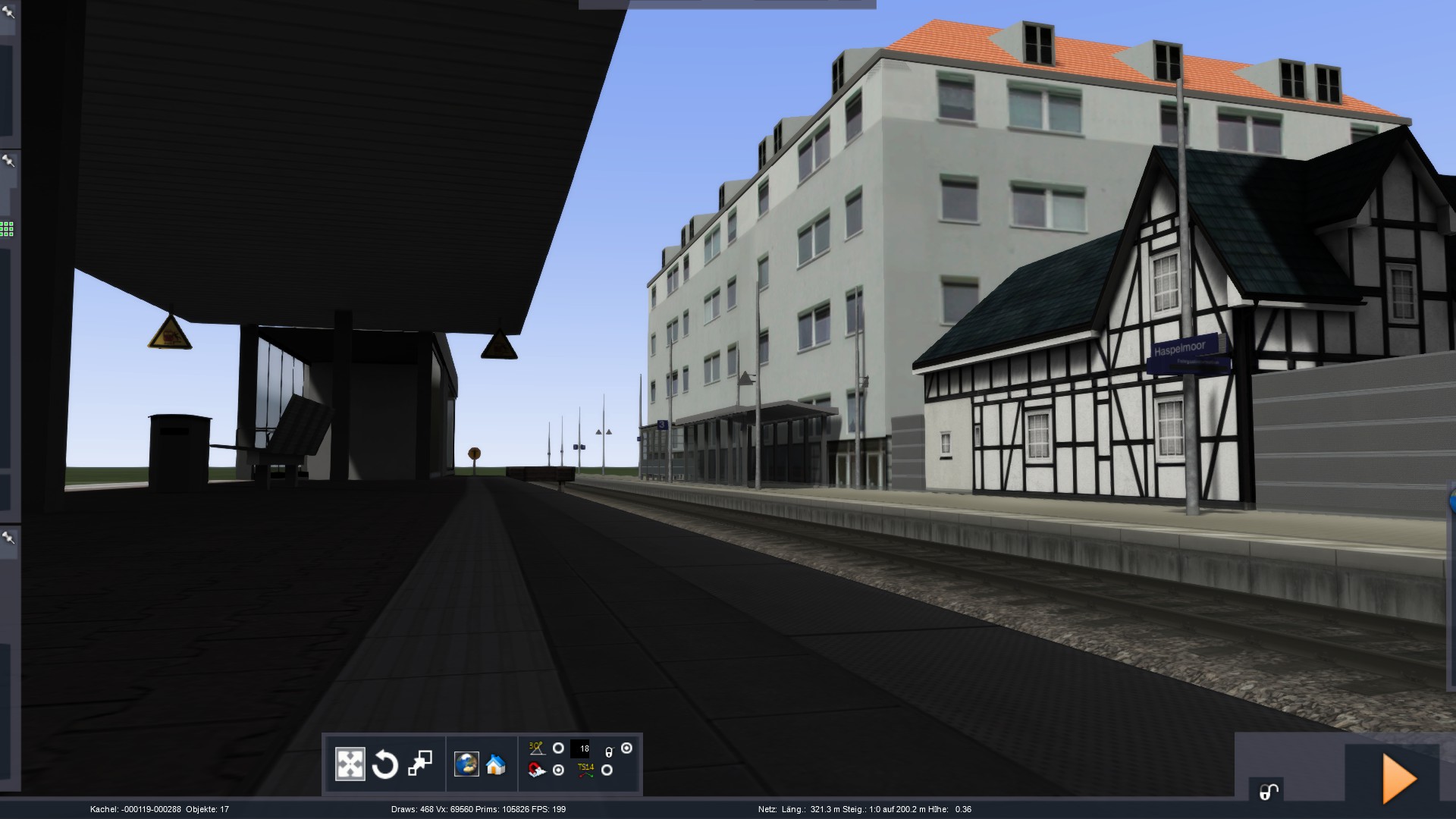Viewport: 1456px width, 819px height.
Task: Toggle the TS14 track radio button
Action: [607, 770]
